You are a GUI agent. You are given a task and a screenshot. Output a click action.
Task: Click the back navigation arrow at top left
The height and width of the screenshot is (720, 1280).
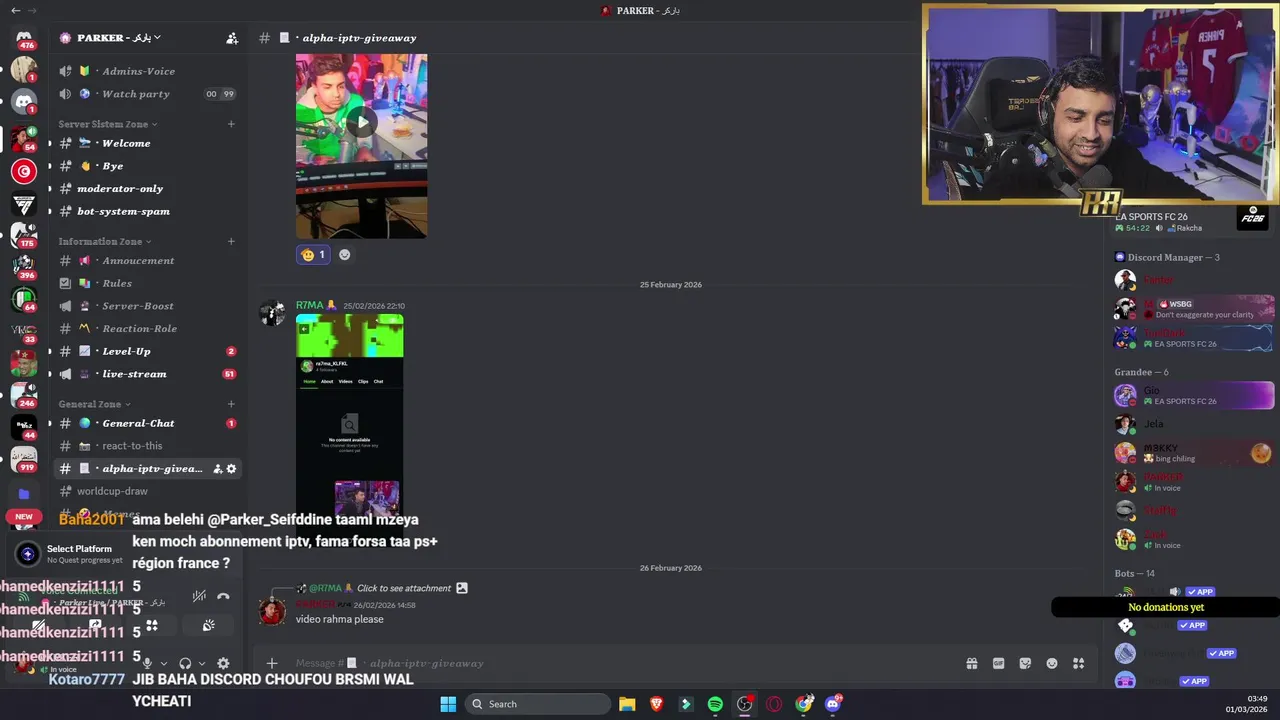(x=15, y=10)
